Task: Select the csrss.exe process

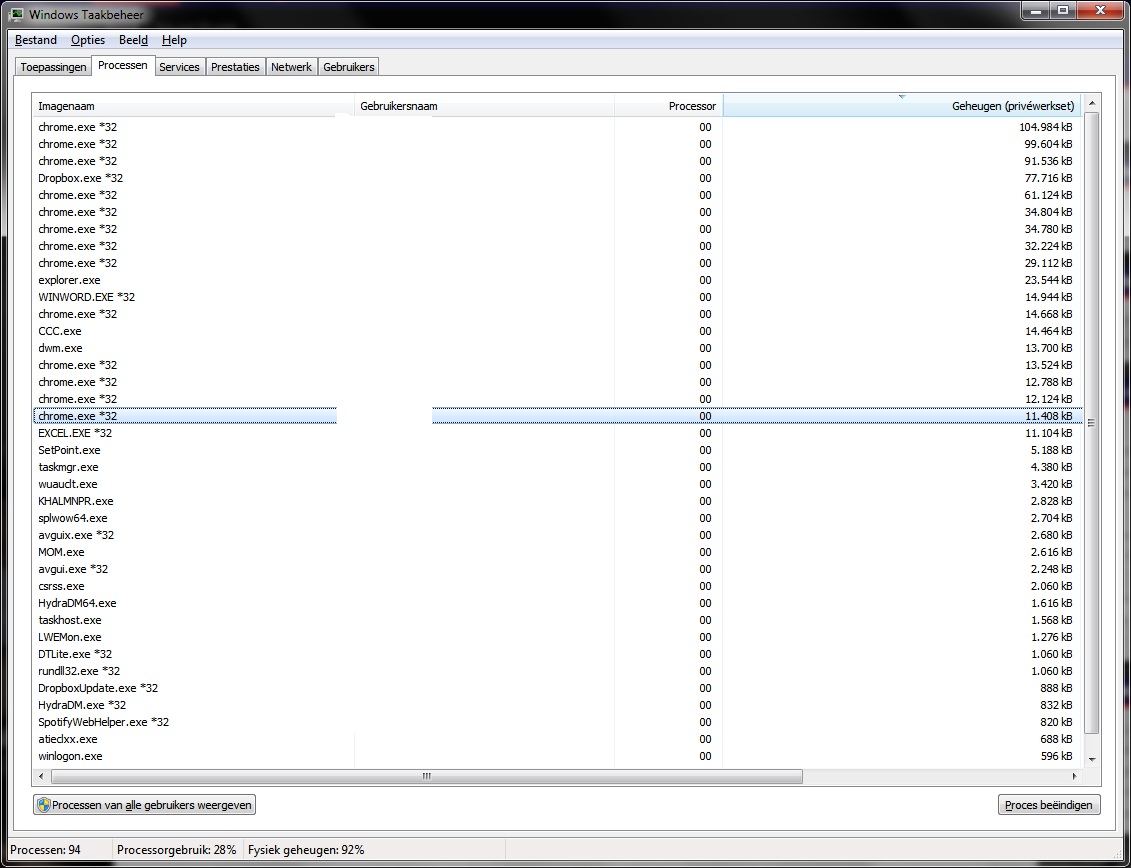Action: tap(557, 587)
